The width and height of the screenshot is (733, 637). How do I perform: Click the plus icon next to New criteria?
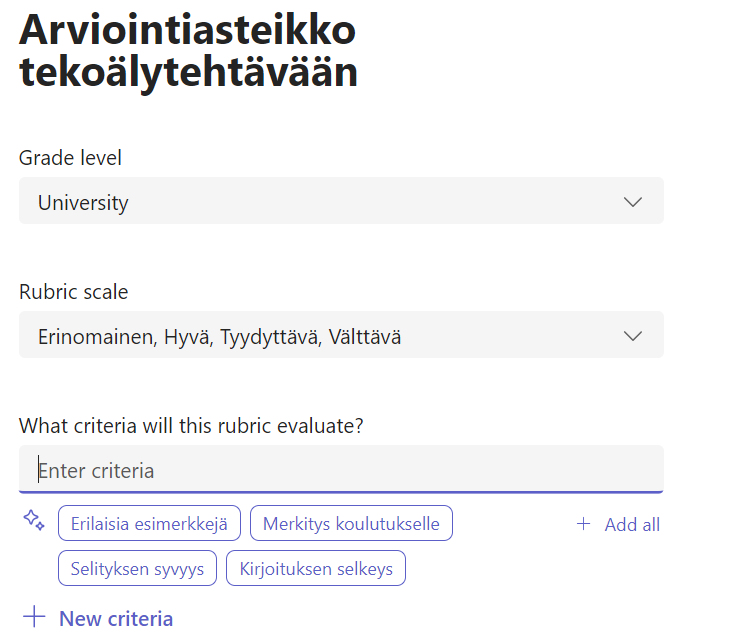[34, 617]
